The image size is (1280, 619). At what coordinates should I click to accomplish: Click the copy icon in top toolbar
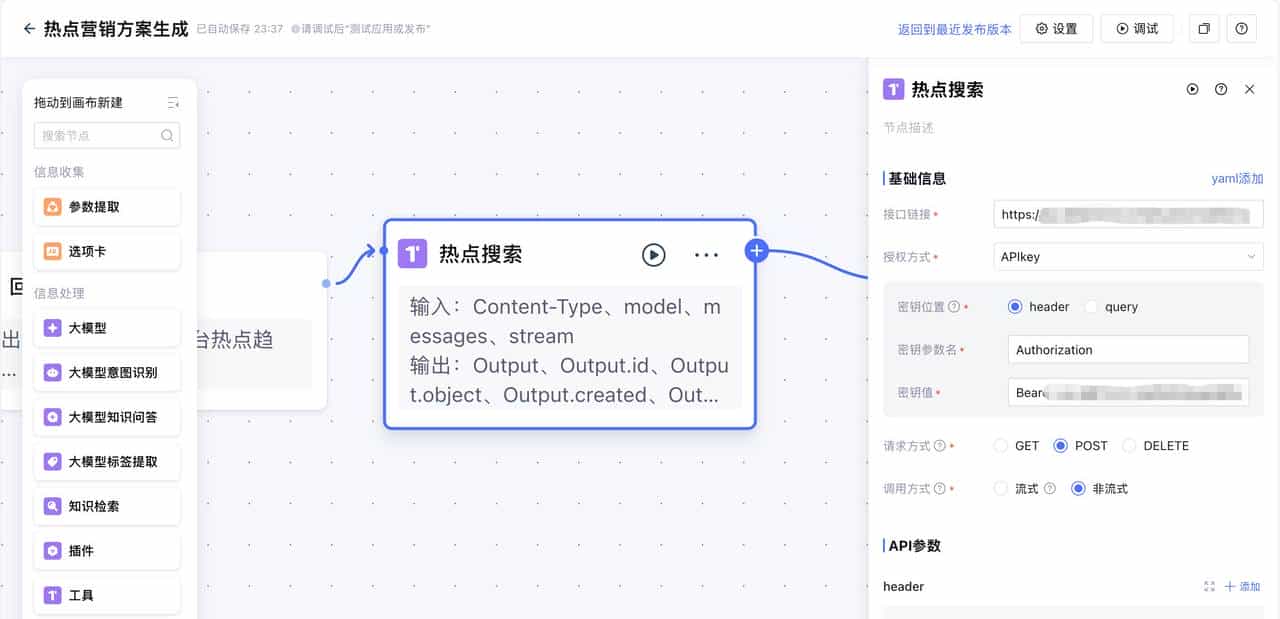tap(1204, 29)
